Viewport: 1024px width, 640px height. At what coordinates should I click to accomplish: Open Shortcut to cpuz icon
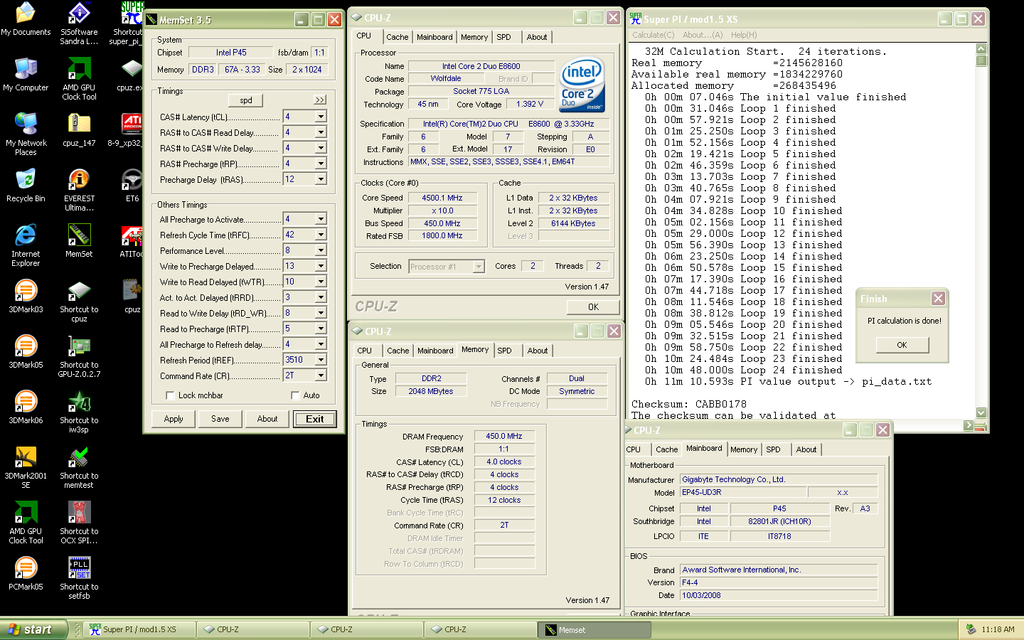click(79, 301)
